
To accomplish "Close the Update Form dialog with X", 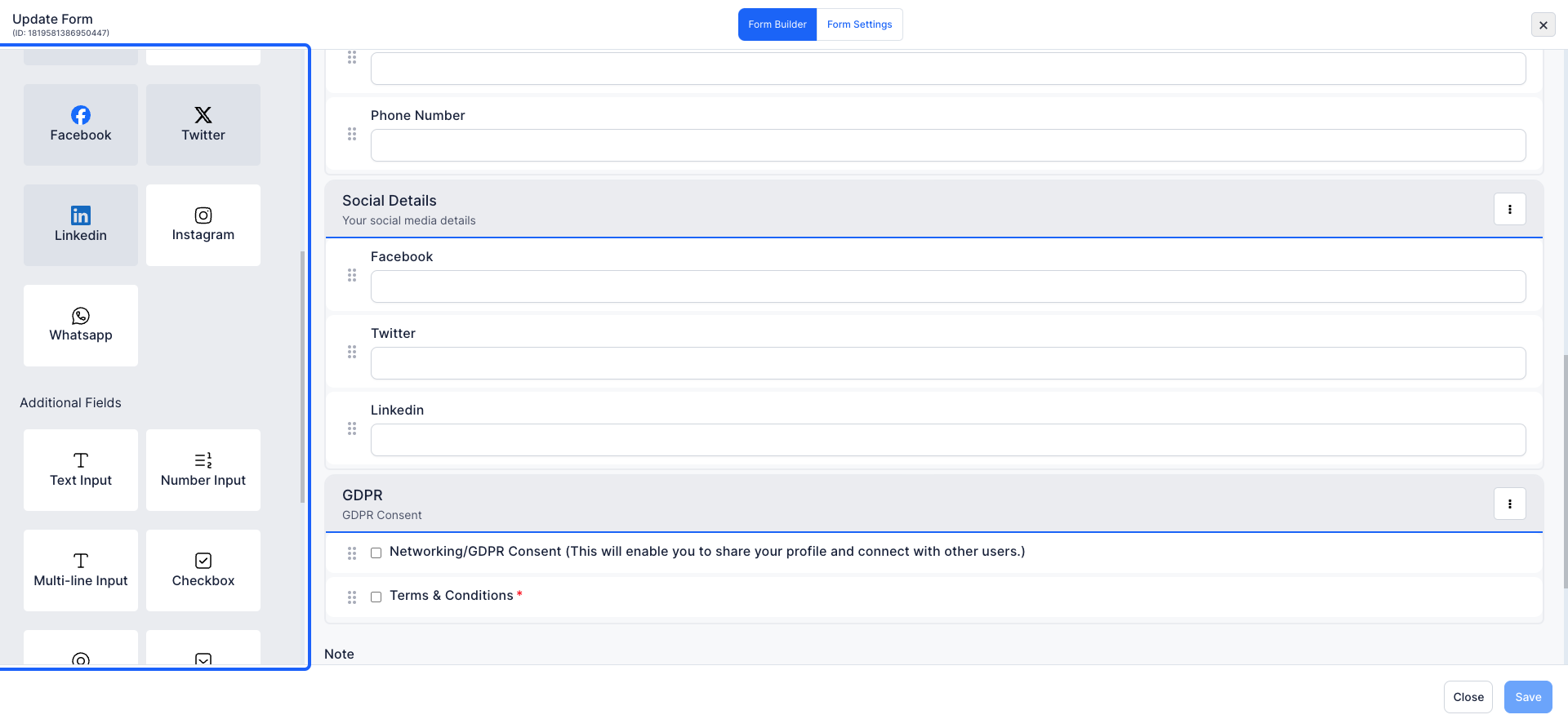I will [1543, 24].
